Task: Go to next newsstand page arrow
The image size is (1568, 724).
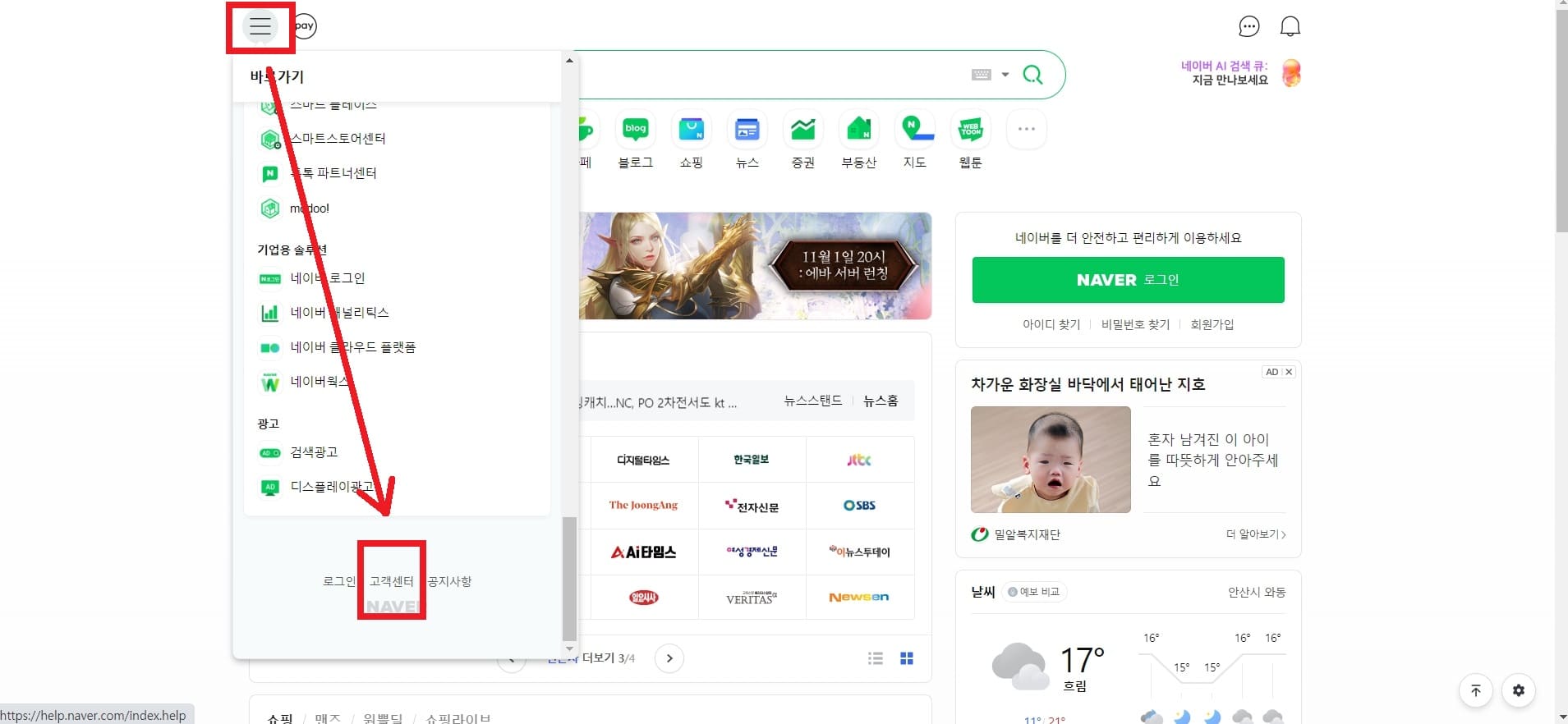Action: [669, 658]
